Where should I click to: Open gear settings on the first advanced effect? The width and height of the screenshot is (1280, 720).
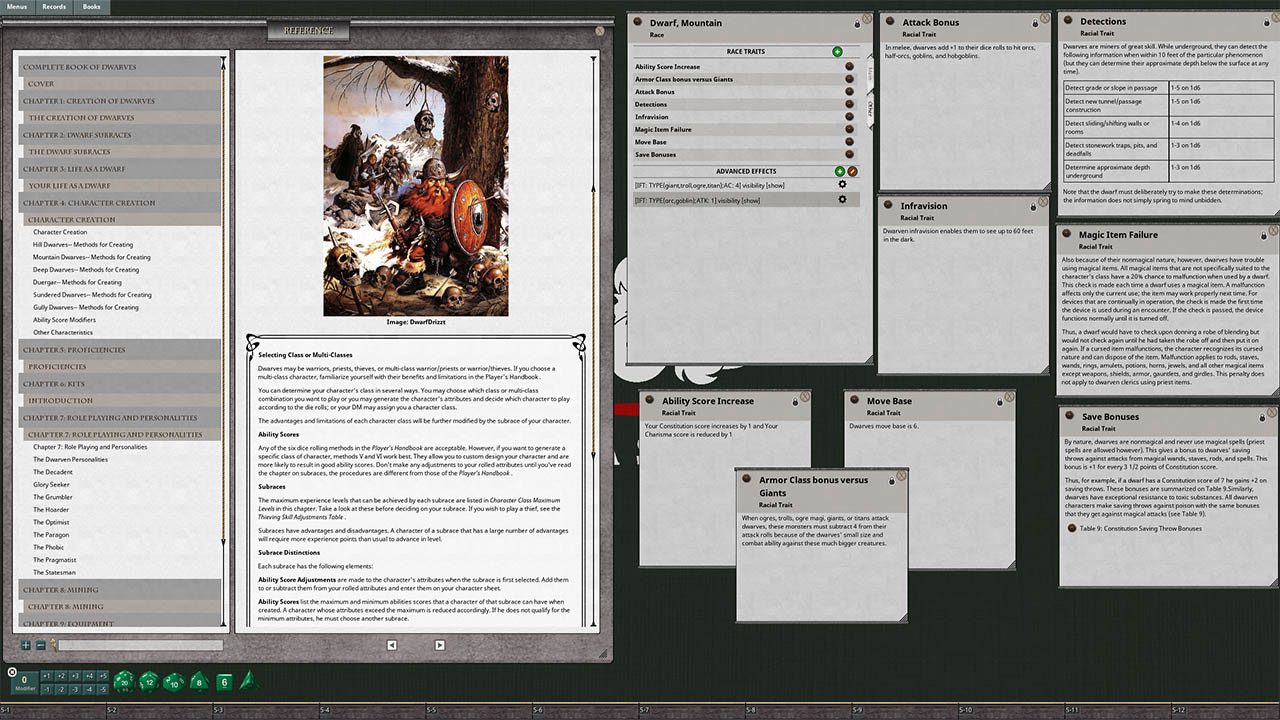point(842,185)
